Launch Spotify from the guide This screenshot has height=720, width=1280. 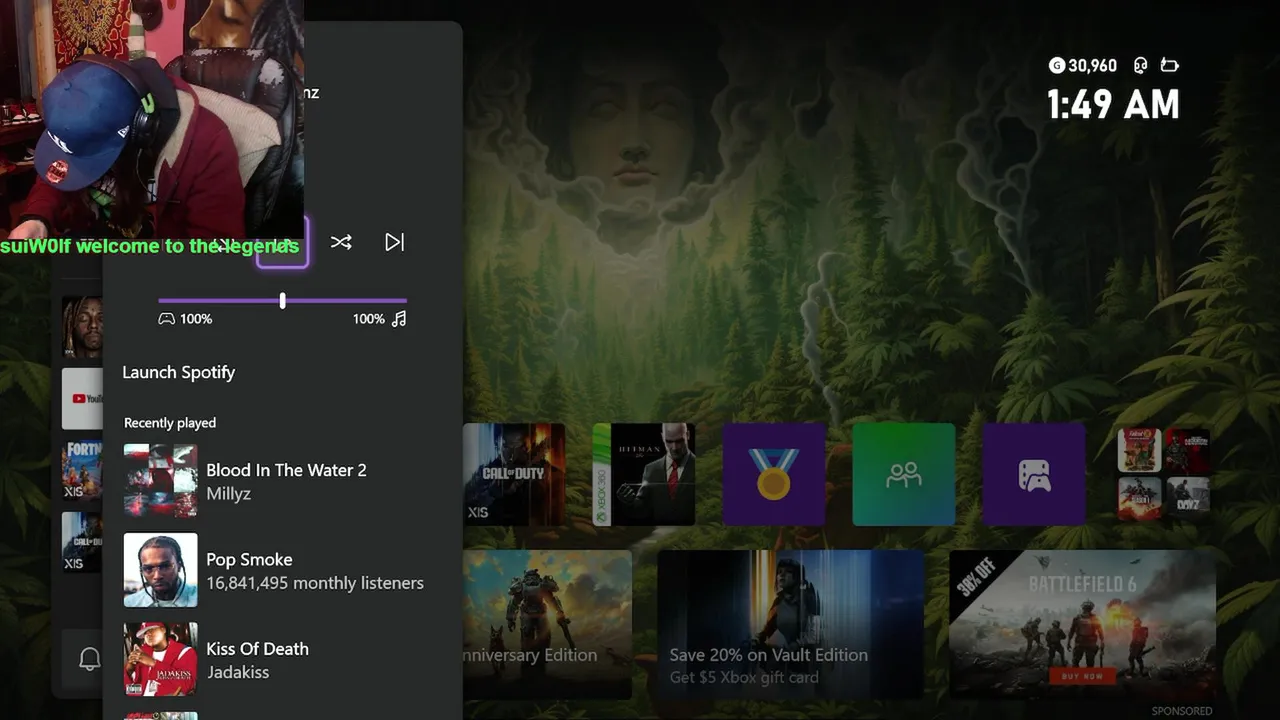click(179, 372)
